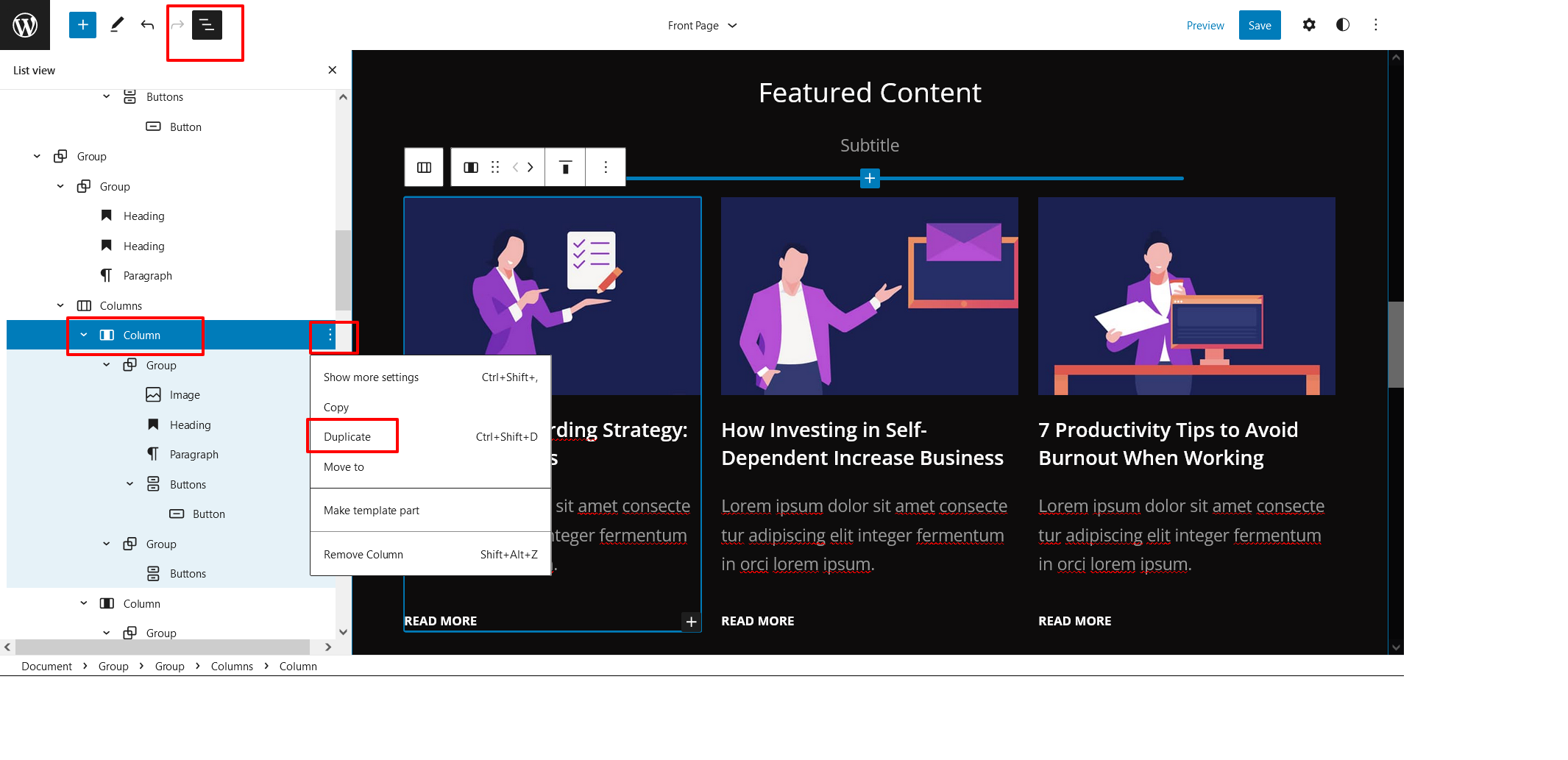This screenshot has height=760, width=1568.
Task: Click the Undo arrow icon
Action: click(x=147, y=25)
